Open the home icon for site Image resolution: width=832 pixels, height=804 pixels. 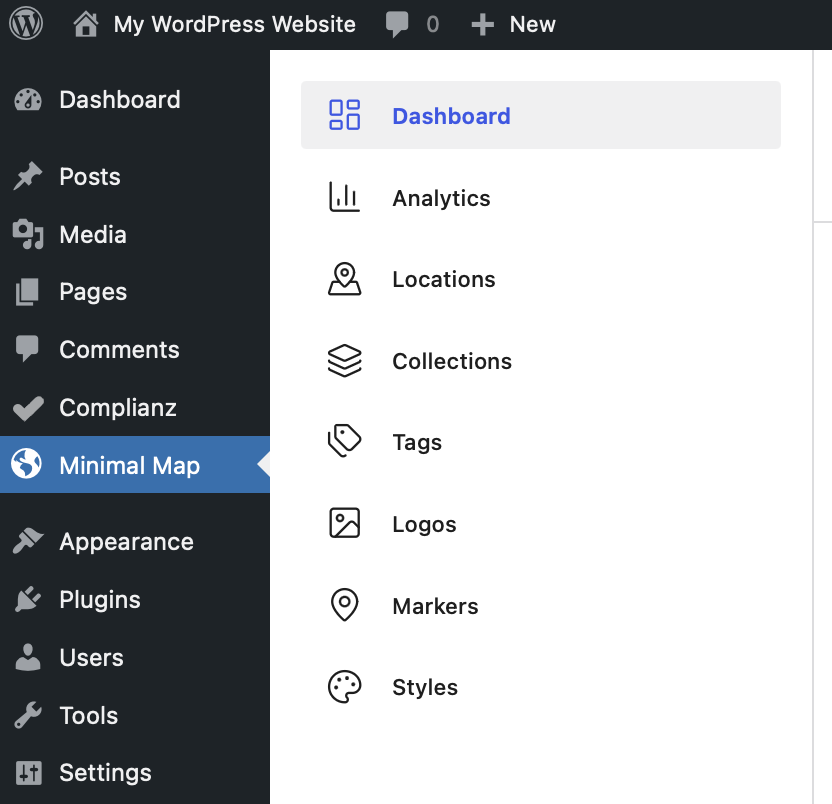[x=87, y=24]
